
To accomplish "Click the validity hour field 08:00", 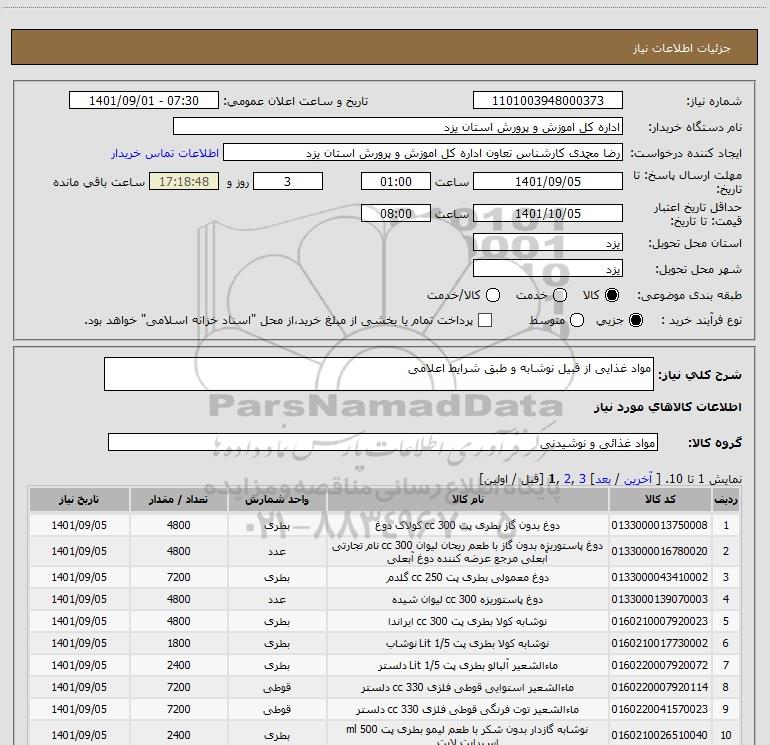I will point(396,213).
